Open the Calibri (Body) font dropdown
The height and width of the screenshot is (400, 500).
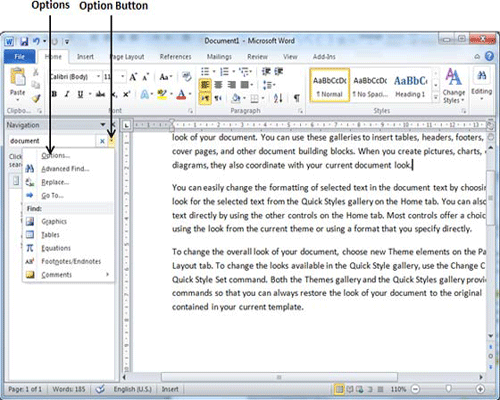tap(75, 77)
